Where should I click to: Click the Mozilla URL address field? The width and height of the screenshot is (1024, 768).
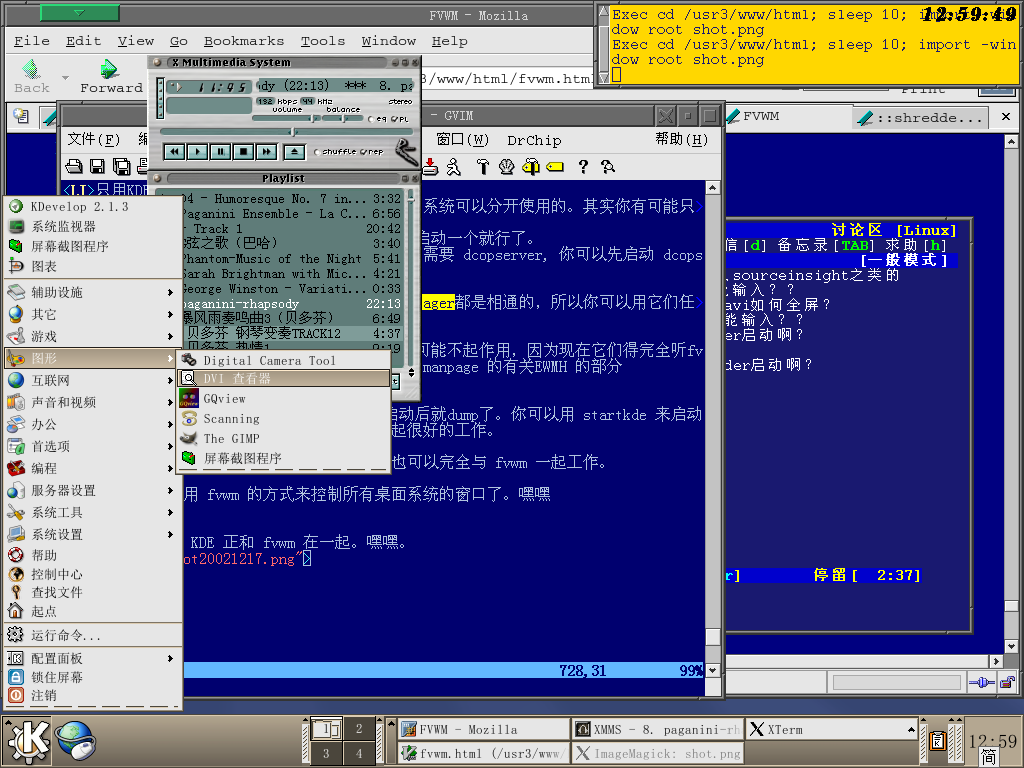507,78
